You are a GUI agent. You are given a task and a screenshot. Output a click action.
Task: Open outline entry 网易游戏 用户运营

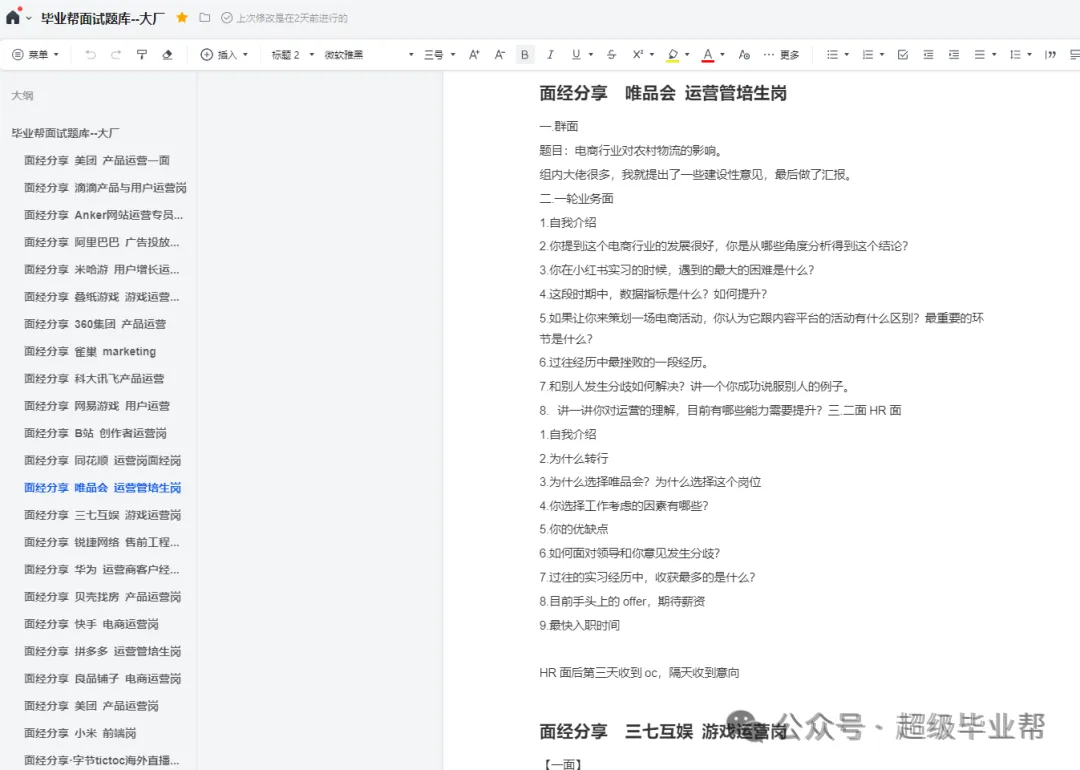(x=97, y=406)
